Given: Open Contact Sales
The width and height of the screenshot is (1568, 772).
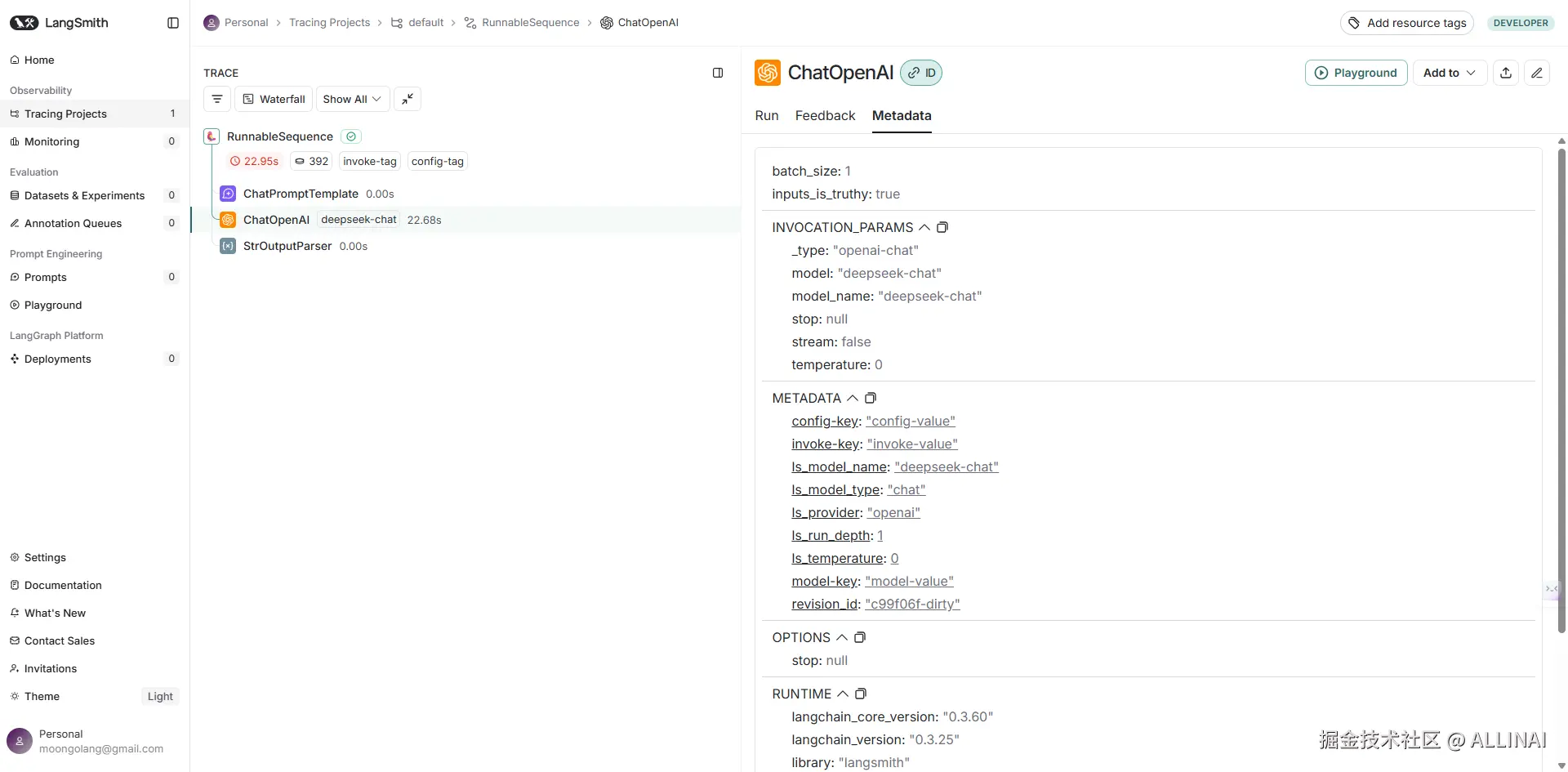Looking at the screenshot, I should coord(95,640).
